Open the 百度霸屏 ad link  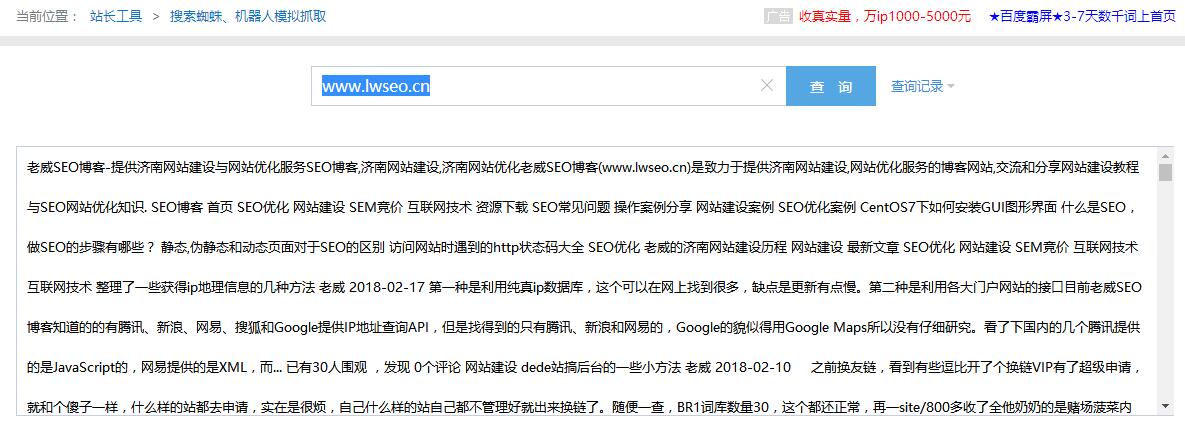tap(1082, 17)
